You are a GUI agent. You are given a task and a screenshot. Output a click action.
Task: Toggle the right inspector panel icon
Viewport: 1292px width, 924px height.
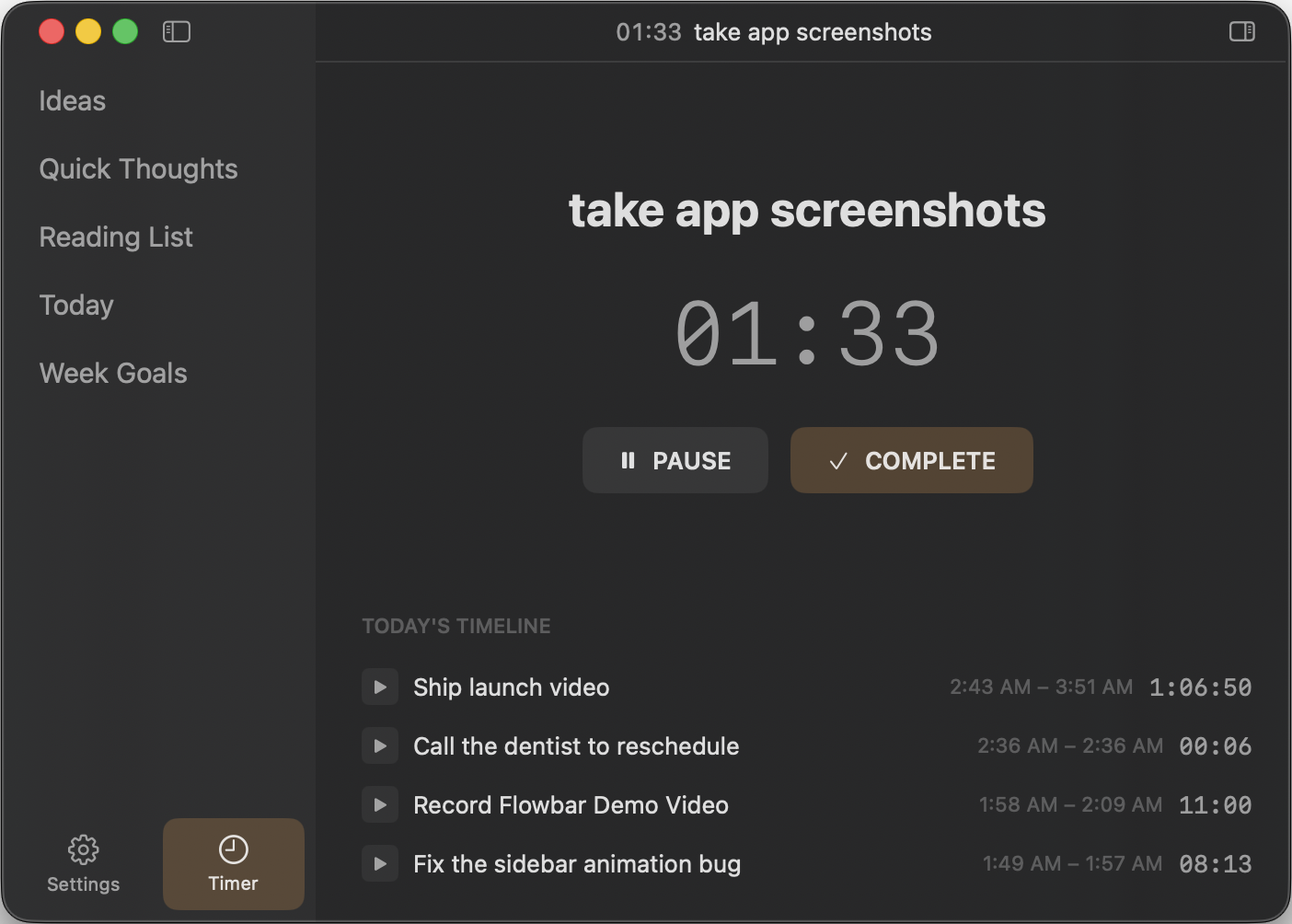[x=1241, y=32]
